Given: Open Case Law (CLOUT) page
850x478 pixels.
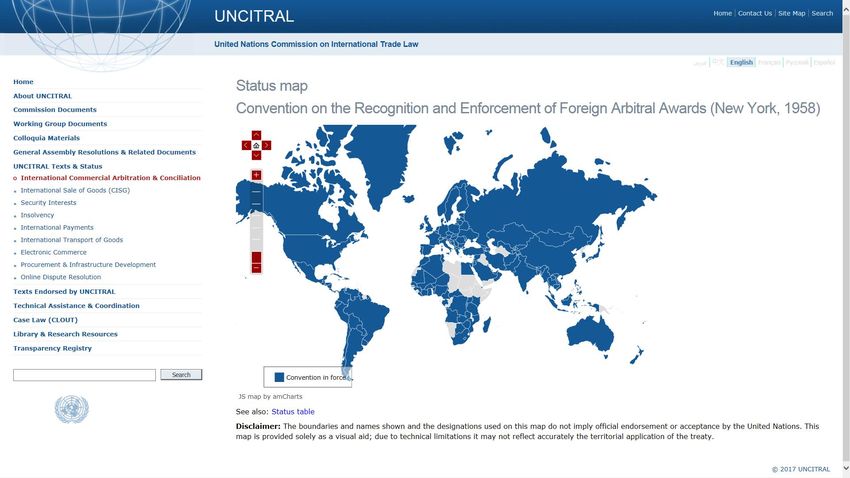Looking at the screenshot, I should pos(45,320).
